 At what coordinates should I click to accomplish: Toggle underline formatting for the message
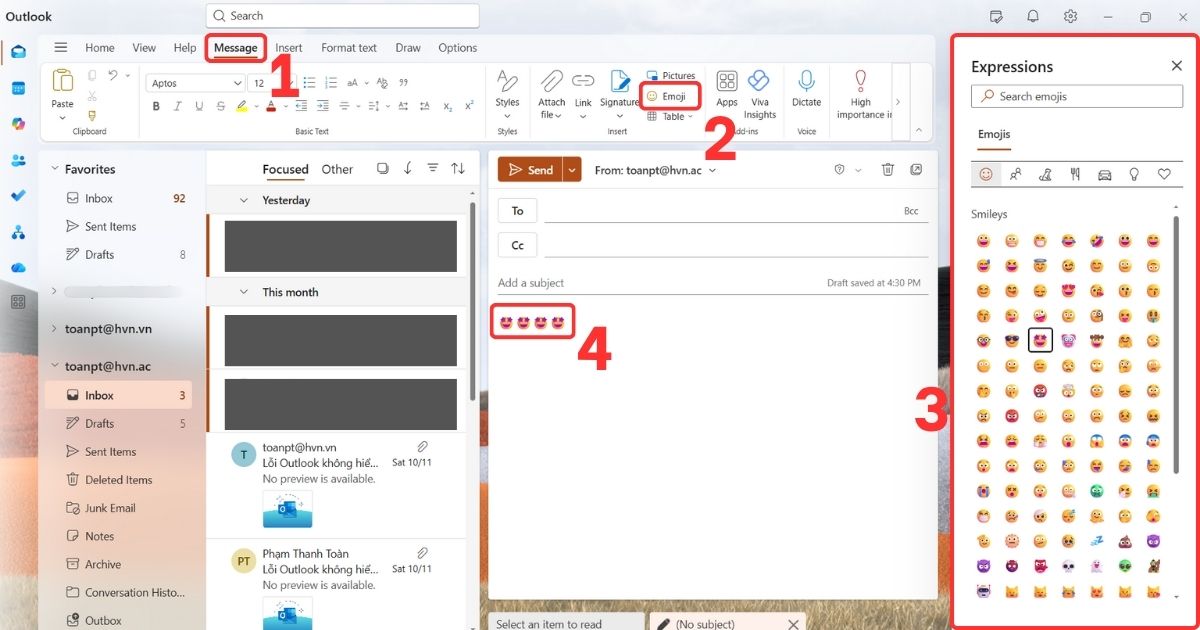tap(198, 106)
